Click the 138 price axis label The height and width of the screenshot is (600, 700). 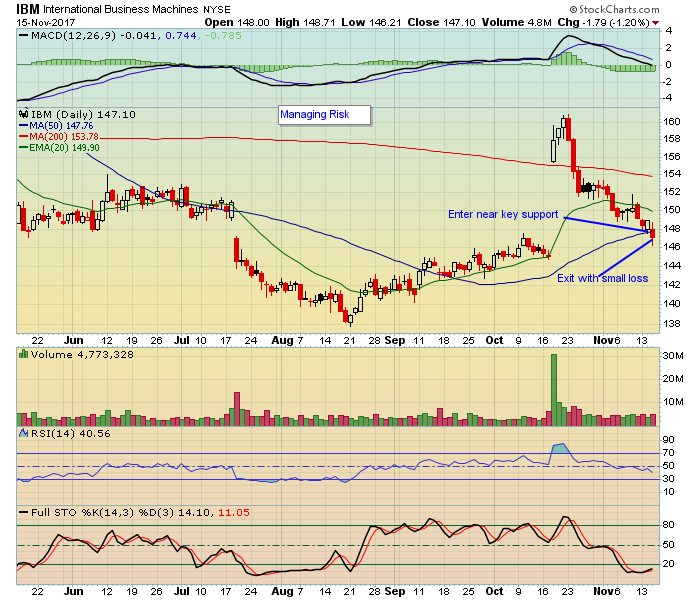pos(671,324)
